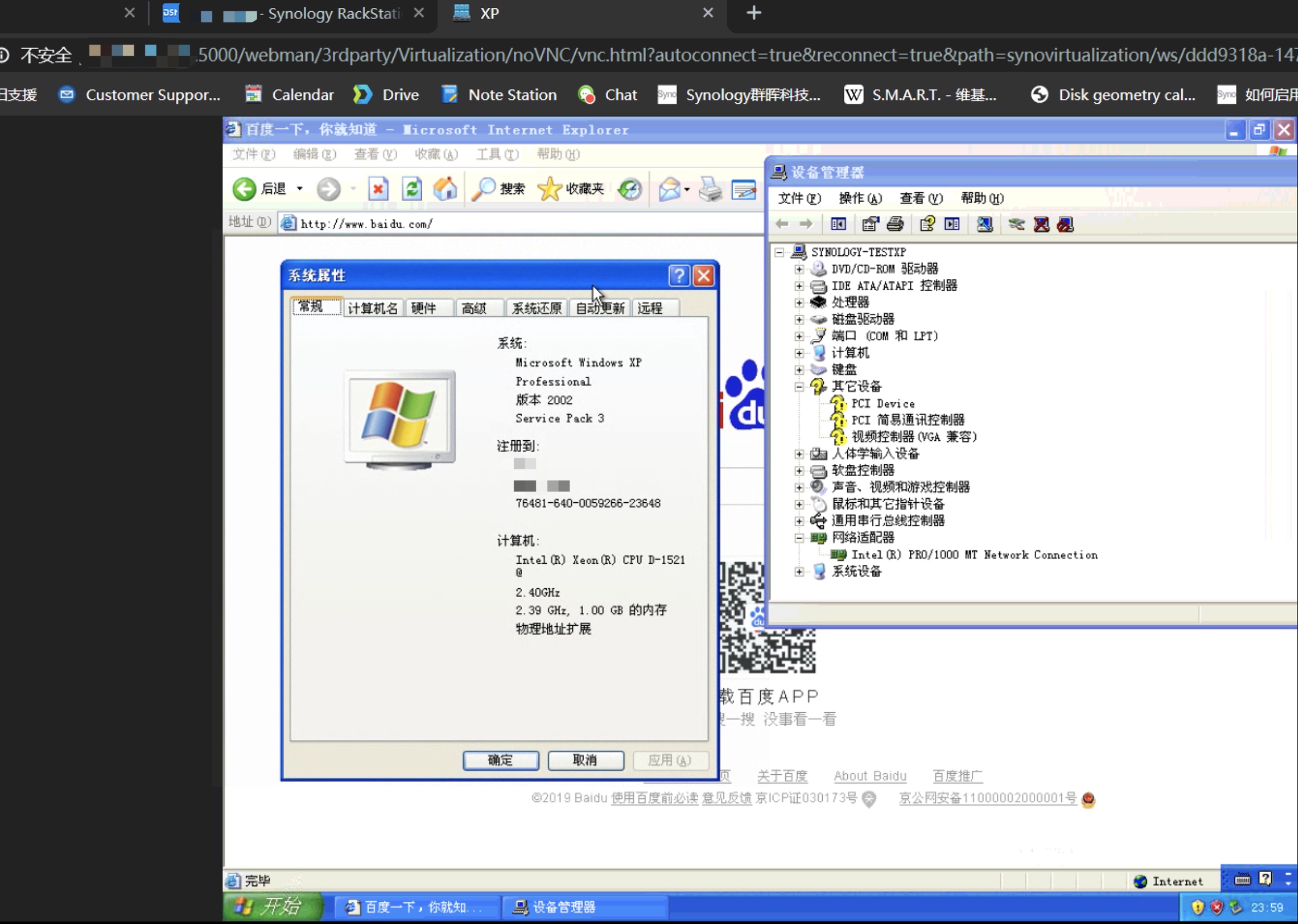Open the IE Favorites star
Screen dimensions: 1298x924
tap(550, 189)
